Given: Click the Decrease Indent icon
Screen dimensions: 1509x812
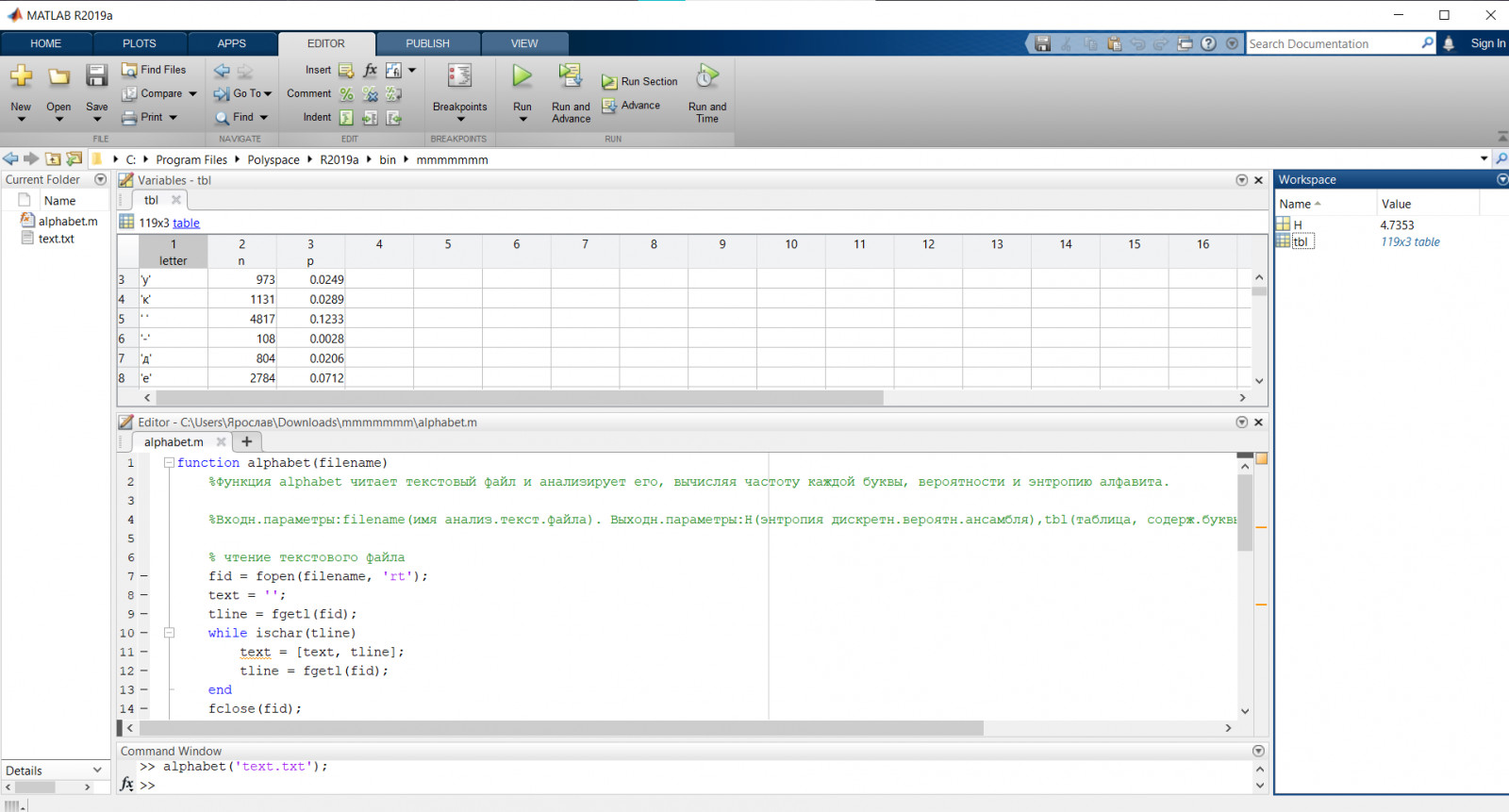Looking at the screenshot, I should click(393, 118).
